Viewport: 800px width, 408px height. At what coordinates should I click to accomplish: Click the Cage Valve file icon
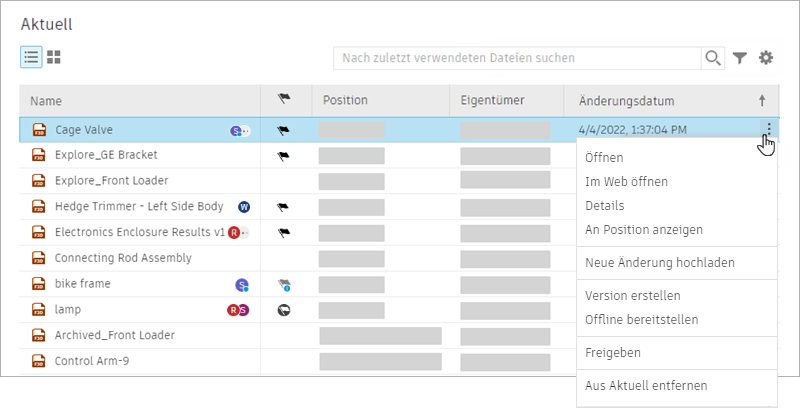[40, 130]
